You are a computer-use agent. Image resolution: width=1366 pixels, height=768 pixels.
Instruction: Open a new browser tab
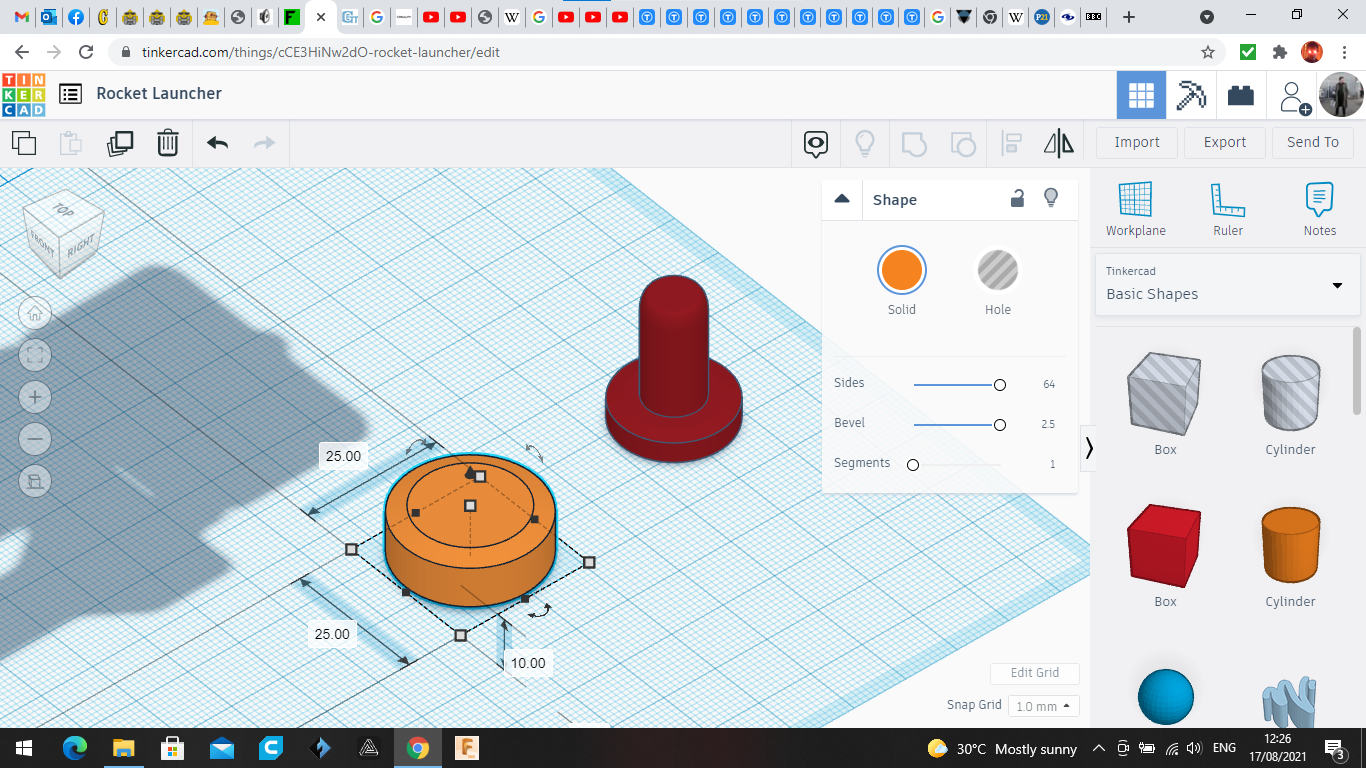pyautogui.click(x=1129, y=17)
